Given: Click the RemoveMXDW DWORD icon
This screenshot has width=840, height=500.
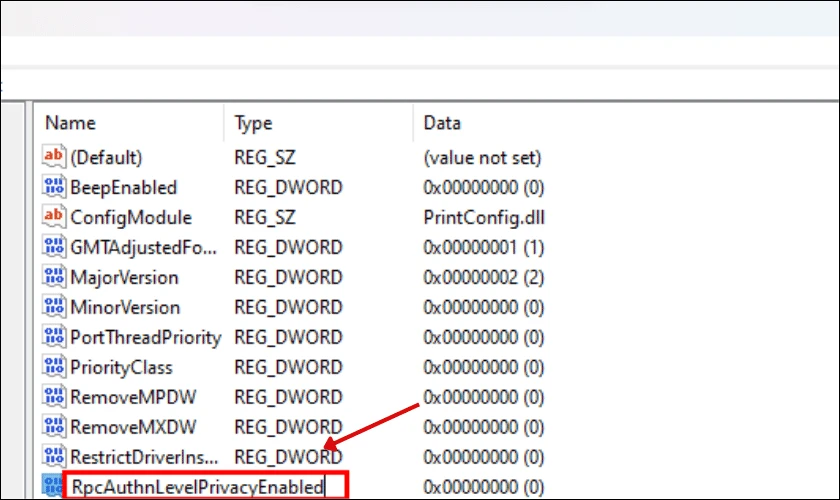Looking at the screenshot, I should 54,427.
